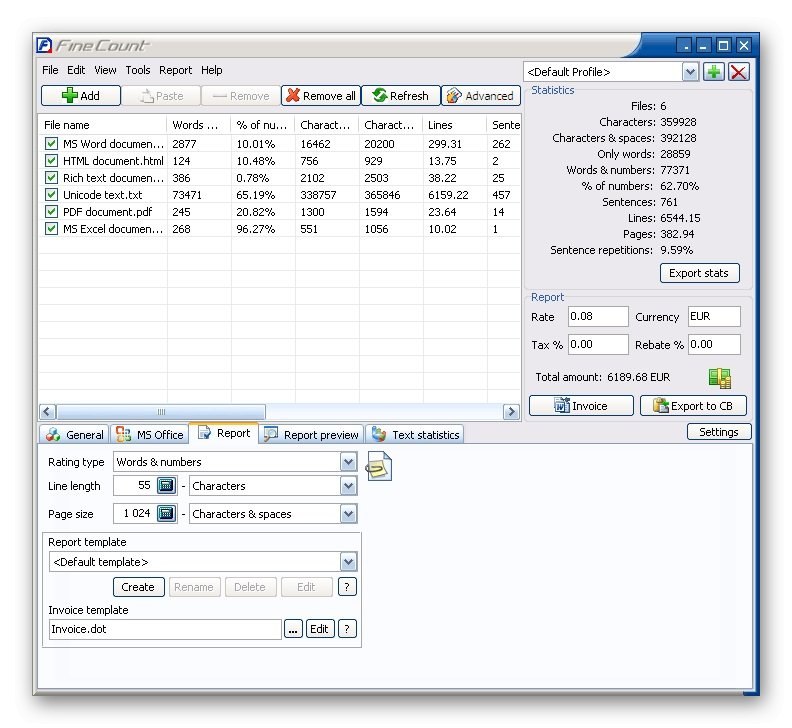792x728 pixels.
Task: Click help button beside template Edit
Action: [x=347, y=587]
